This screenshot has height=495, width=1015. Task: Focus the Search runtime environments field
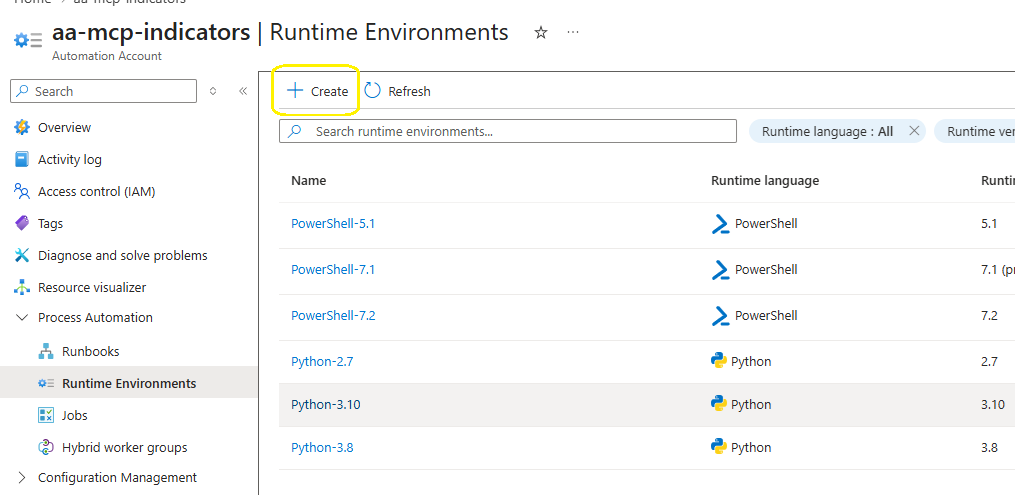coord(508,131)
